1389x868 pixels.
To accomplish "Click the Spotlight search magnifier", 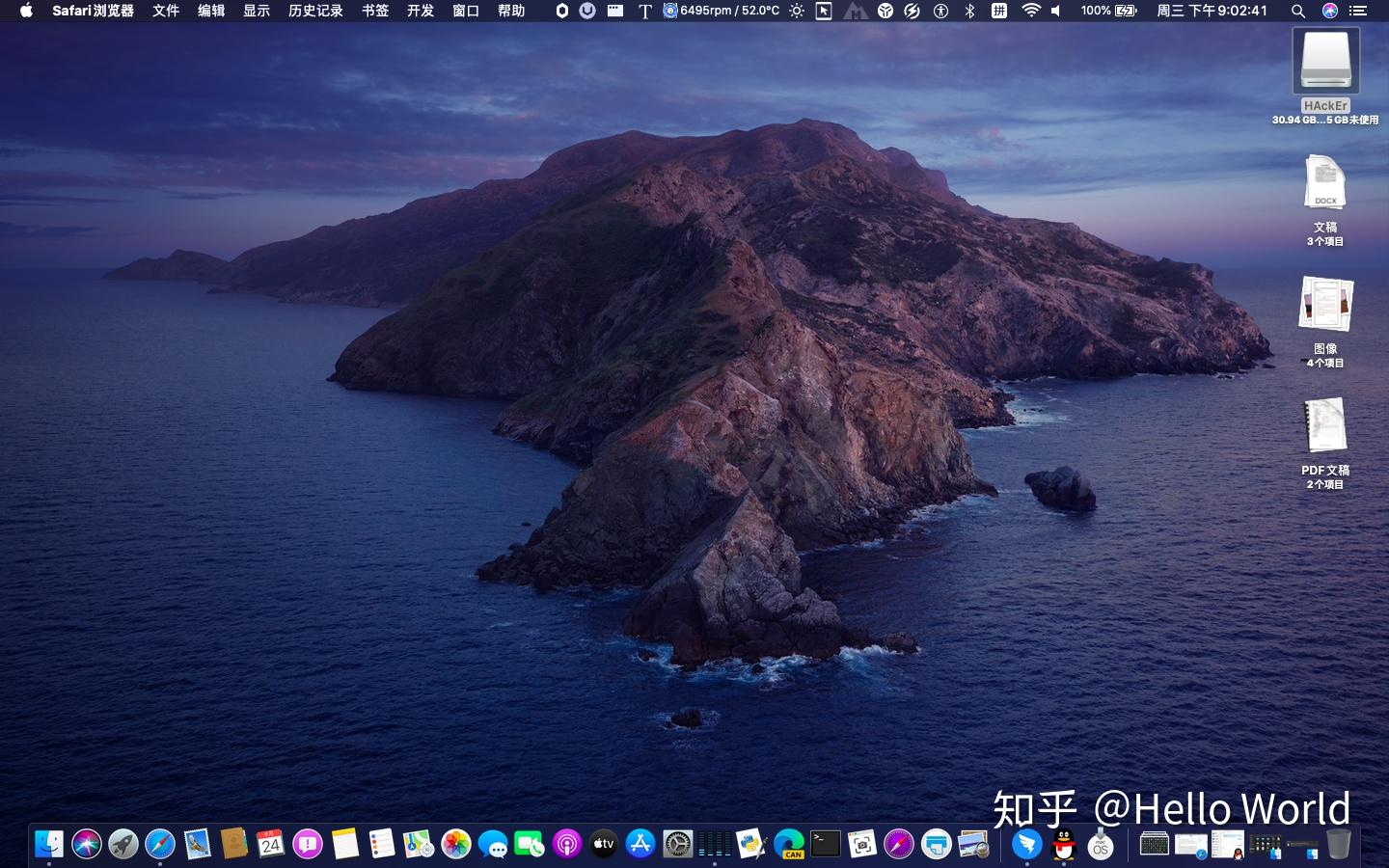I will coord(1298,11).
